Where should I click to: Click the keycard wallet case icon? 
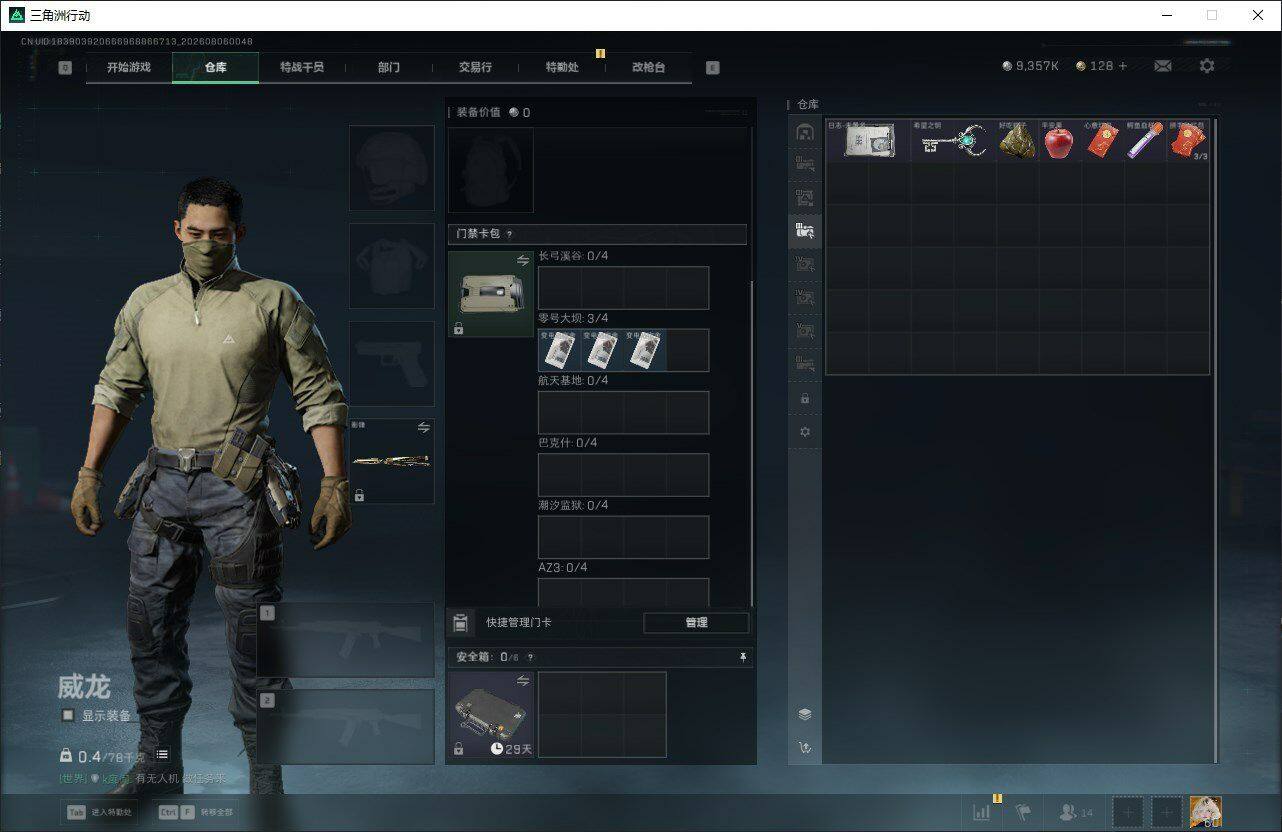pos(491,294)
